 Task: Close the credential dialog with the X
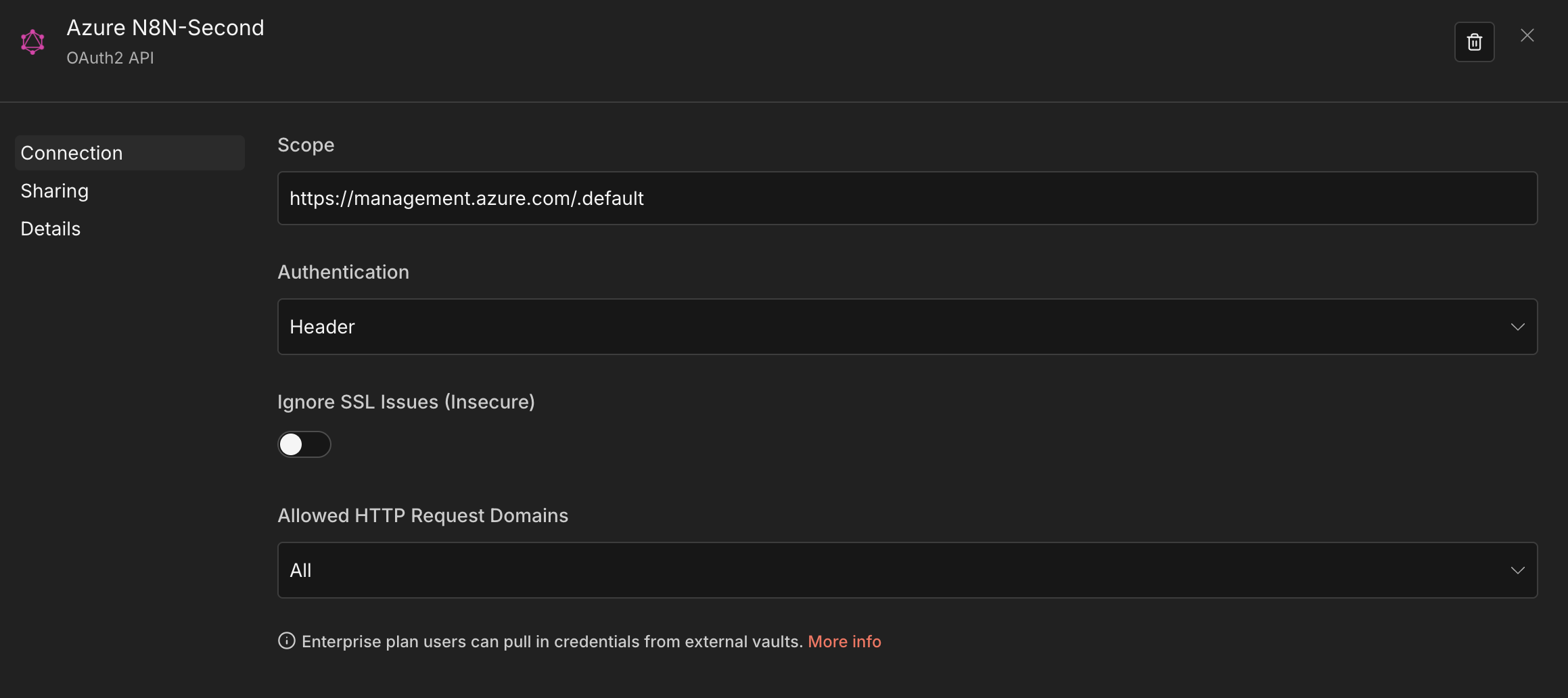click(x=1527, y=35)
